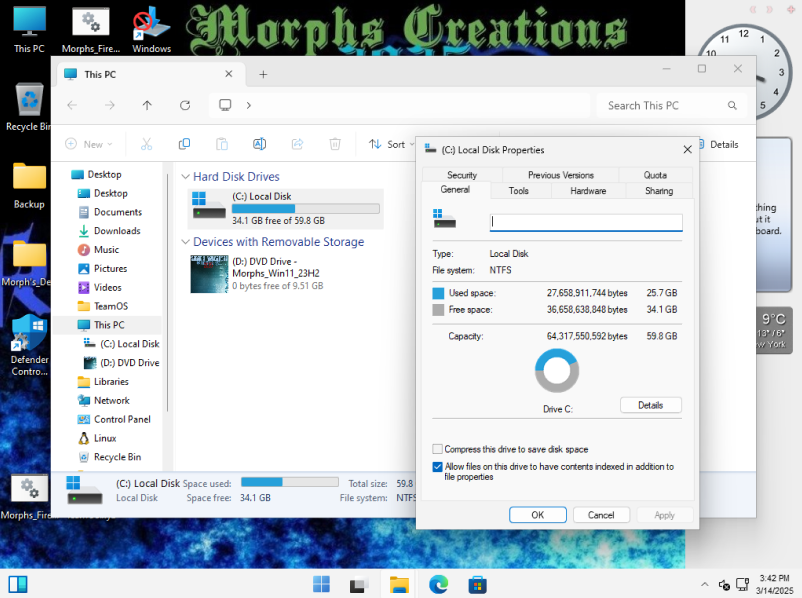Navigate up one level with up arrow
This screenshot has width=802, height=598.
[x=147, y=105]
